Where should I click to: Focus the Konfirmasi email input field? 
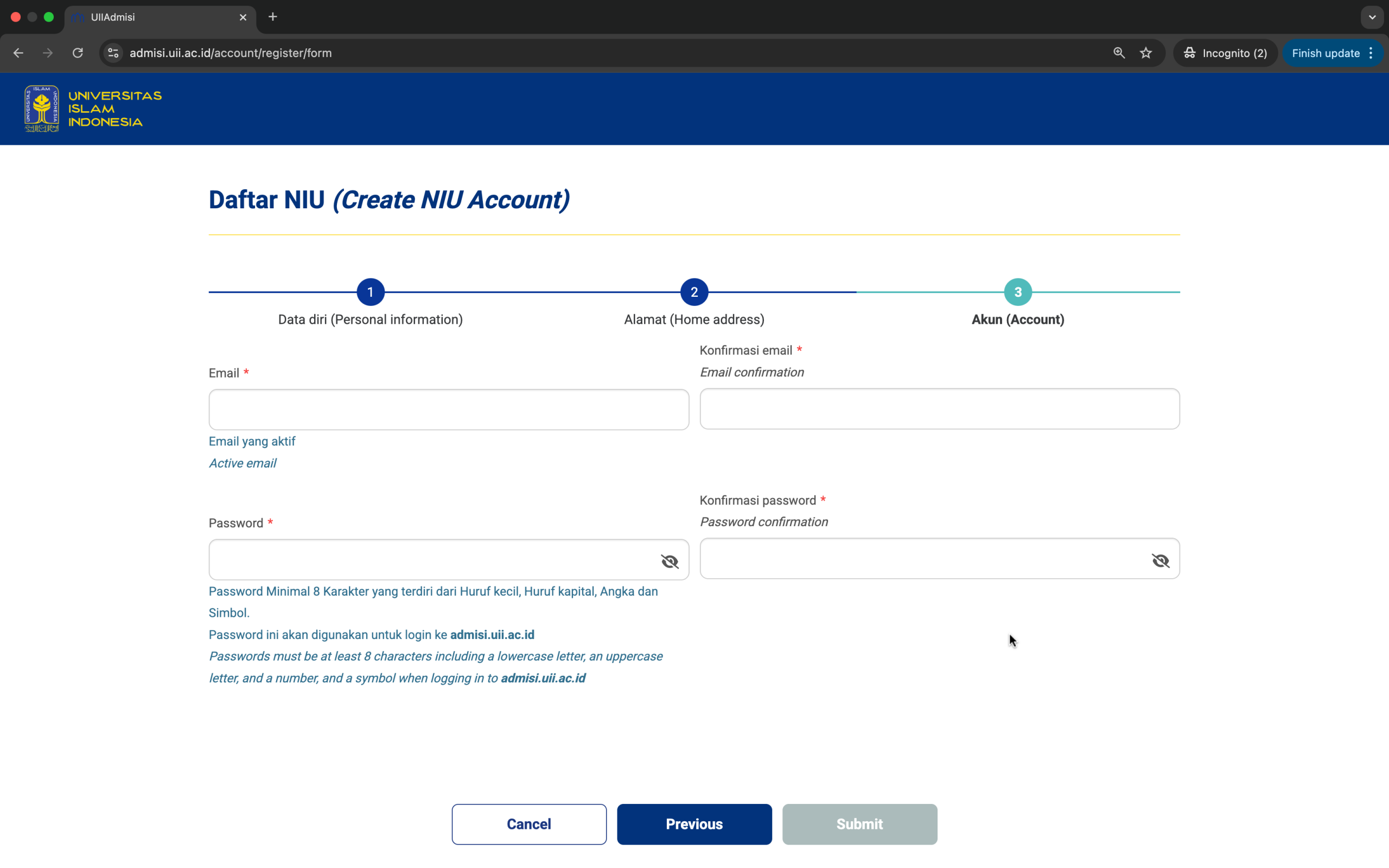(x=939, y=409)
